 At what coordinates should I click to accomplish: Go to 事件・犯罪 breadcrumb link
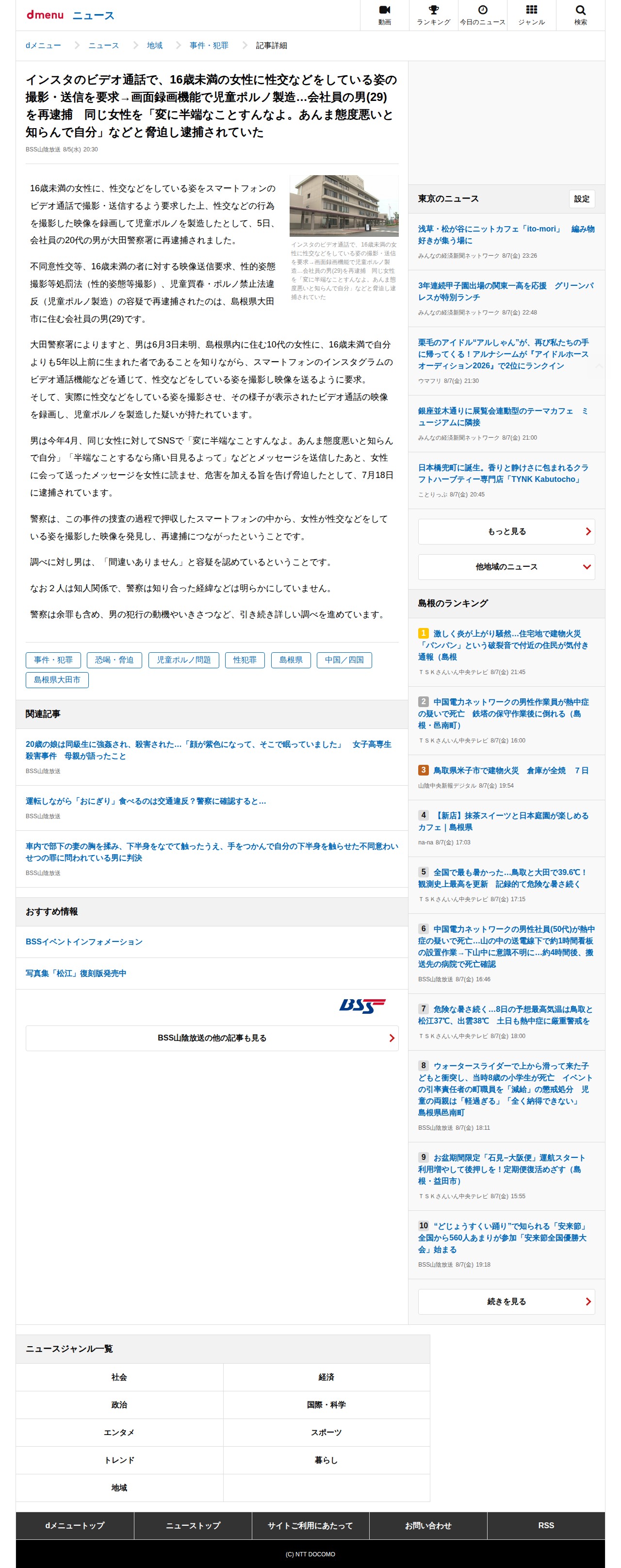click(x=209, y=46)
